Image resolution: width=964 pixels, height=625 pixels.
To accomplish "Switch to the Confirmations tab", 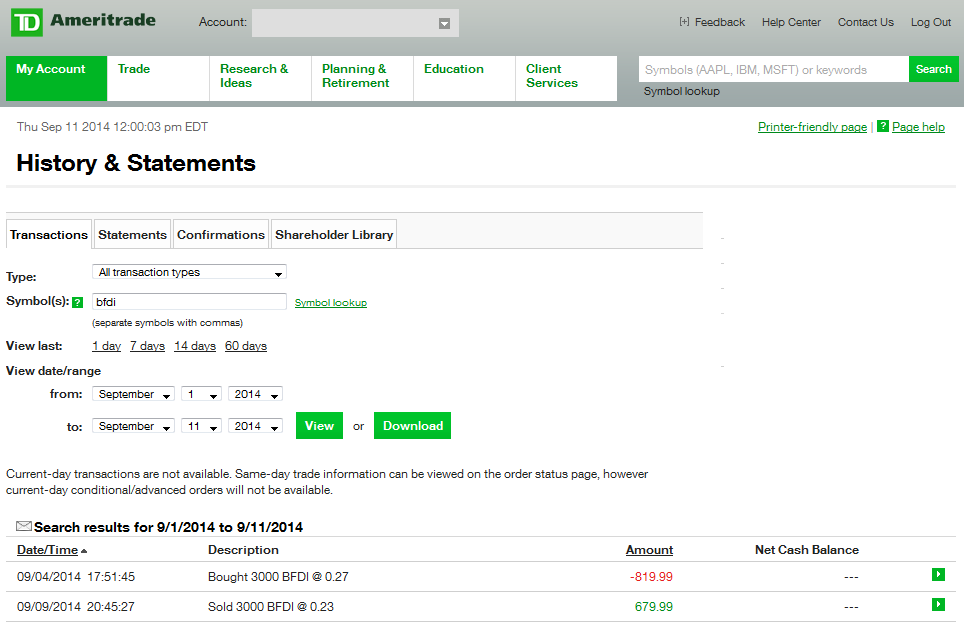I will point(221,235).
